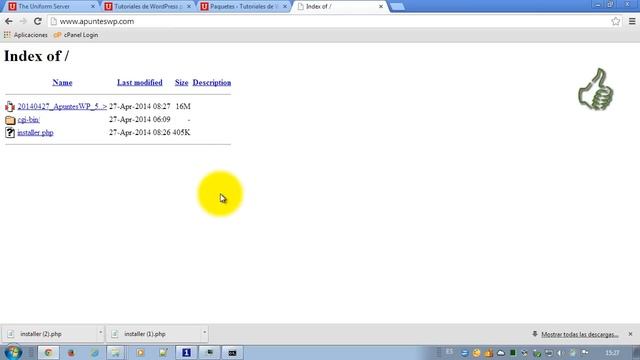Go back using the browser back arrow

point(9,21)
